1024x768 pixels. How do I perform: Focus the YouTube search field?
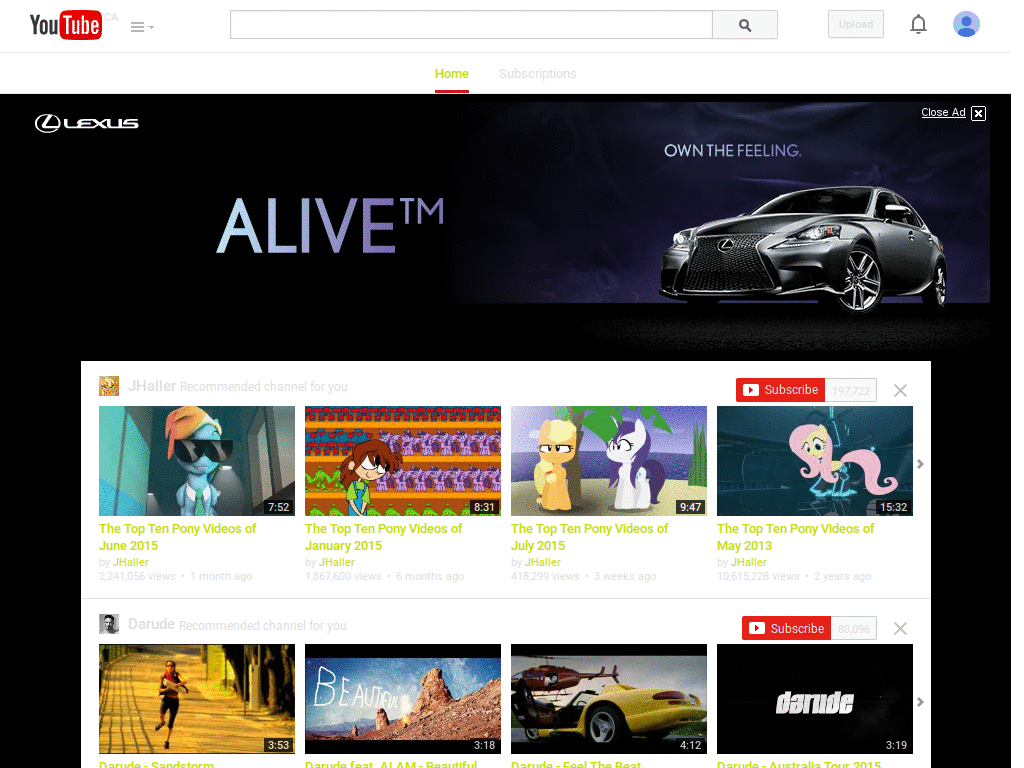pyautogui.click(x=471, y=25)
